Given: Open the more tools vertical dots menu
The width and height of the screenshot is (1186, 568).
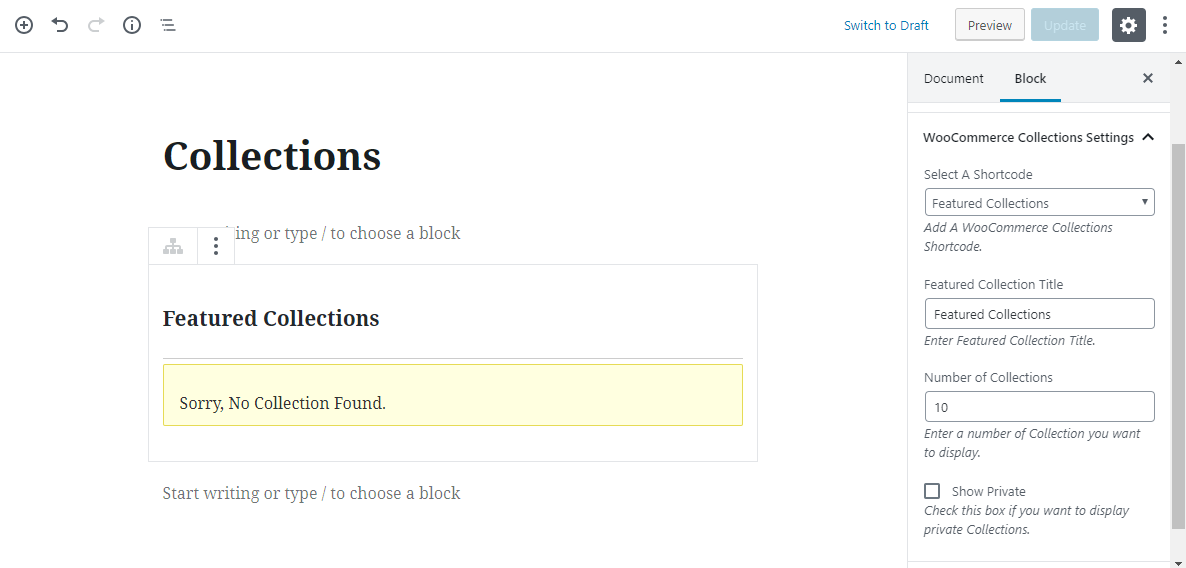Looking at the screenshot, I should [1165, 25].
